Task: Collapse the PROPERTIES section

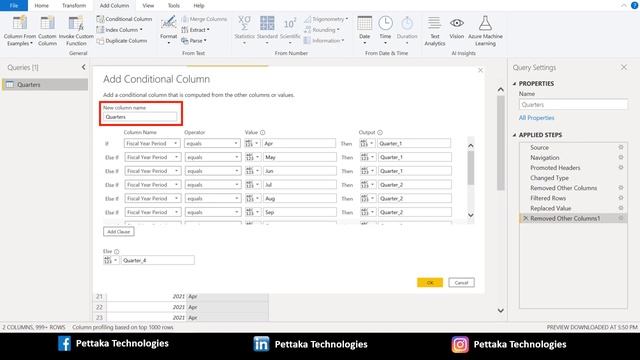Action: 514,83
